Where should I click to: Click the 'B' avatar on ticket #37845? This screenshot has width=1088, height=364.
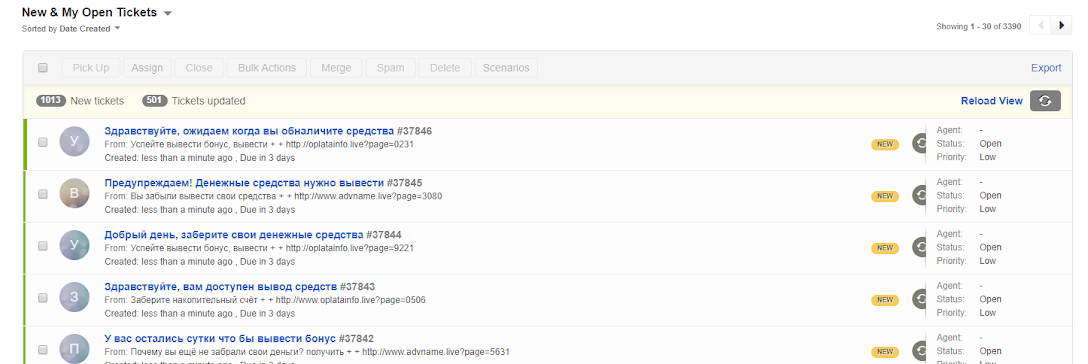coord(74,194)
